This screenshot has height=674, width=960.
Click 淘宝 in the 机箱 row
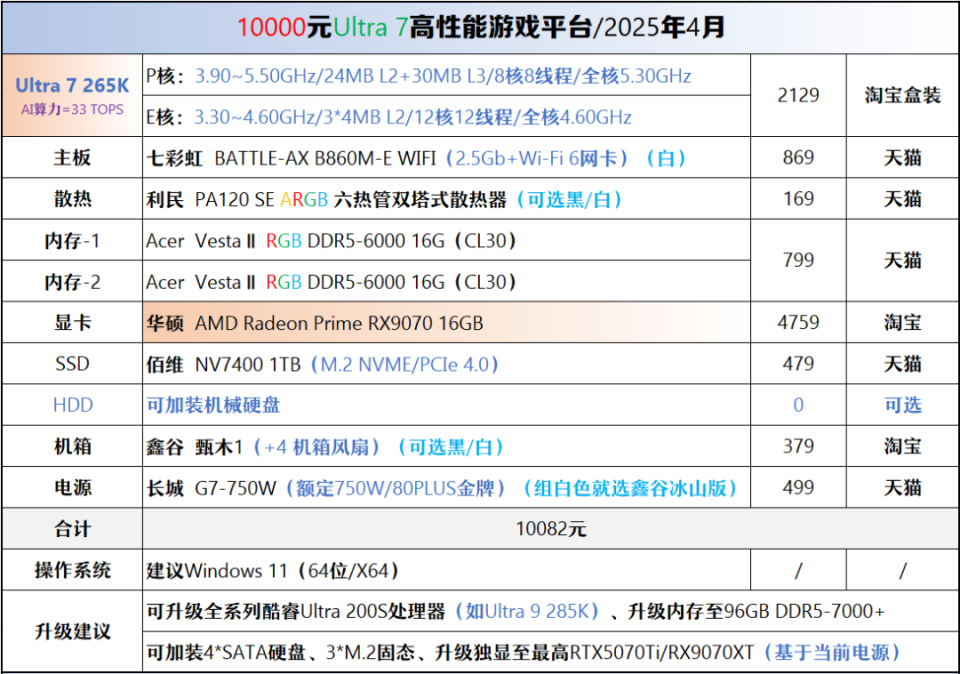(902, 446)
